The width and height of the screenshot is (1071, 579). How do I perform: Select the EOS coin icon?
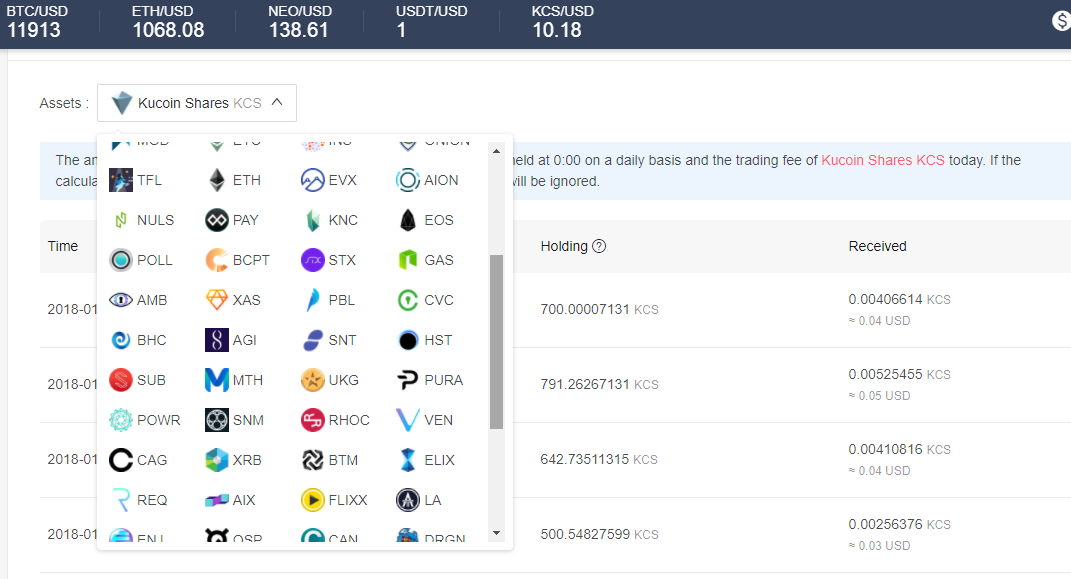point(408,220)
